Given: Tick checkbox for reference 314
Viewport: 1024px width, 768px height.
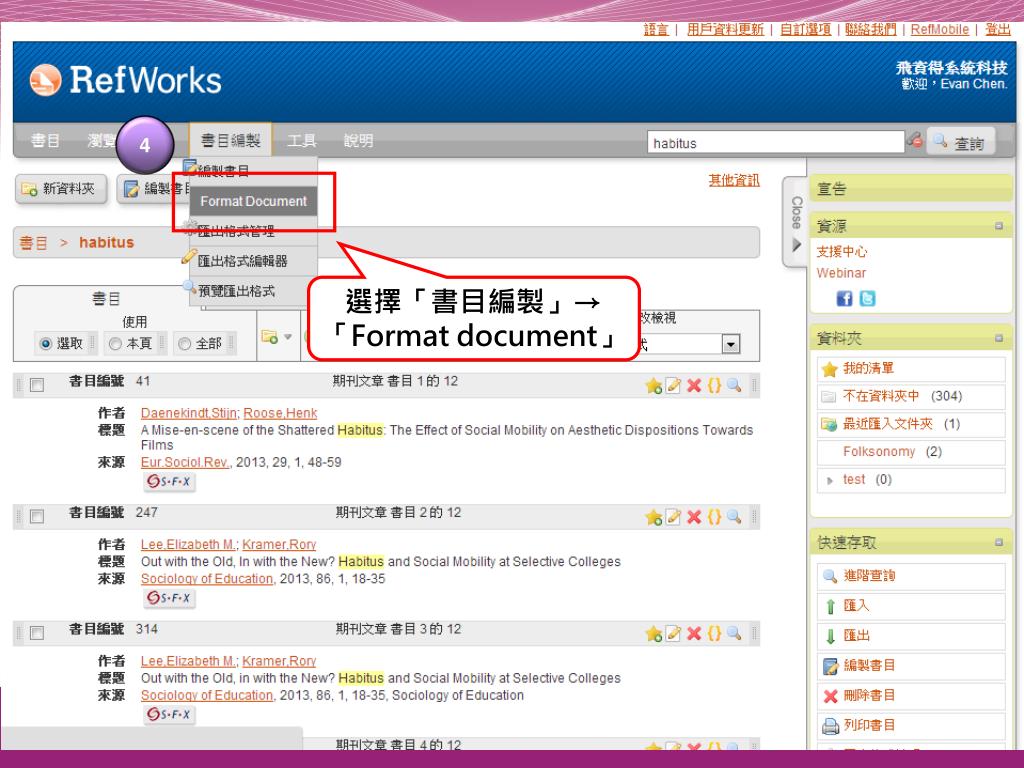Looking at the screenshot, I should pos(37,633).
